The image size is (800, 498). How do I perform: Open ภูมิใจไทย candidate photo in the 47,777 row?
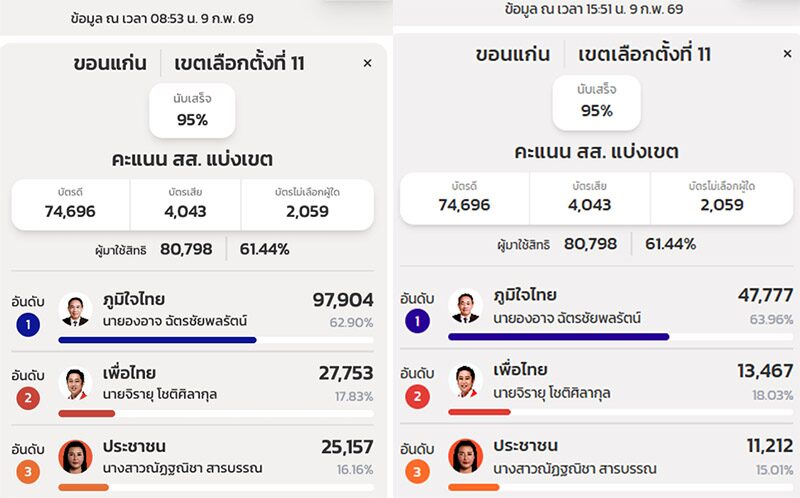pyautogui.click(x=465, y=306)
